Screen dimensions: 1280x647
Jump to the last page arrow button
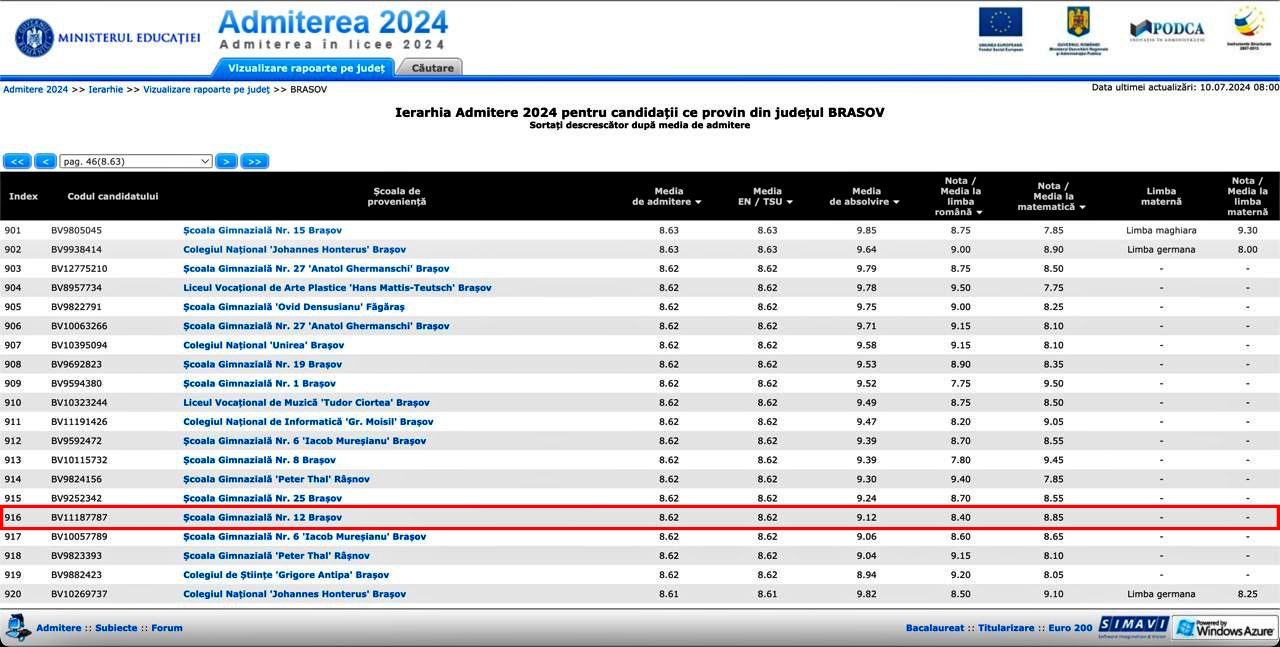(x=255, y=161)
